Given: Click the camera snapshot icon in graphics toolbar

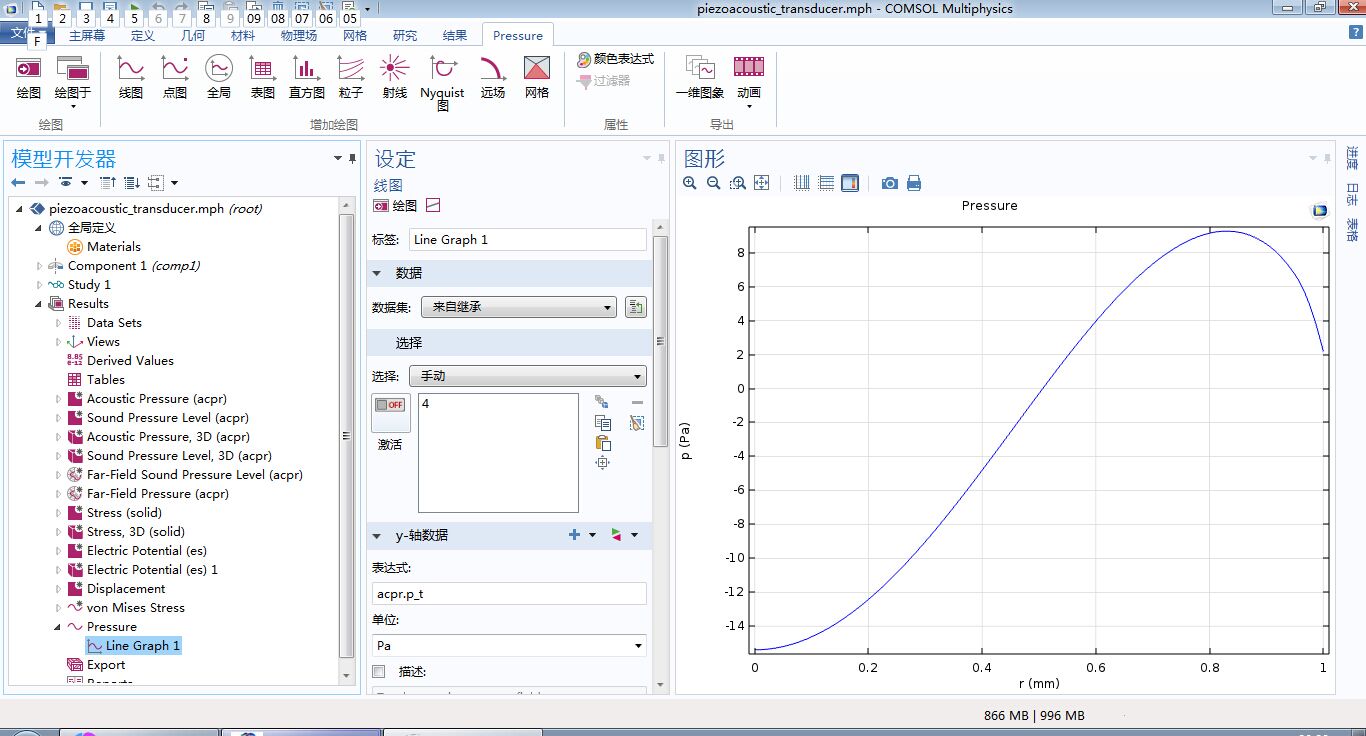Looking at the screenshot, I should 889,183.
